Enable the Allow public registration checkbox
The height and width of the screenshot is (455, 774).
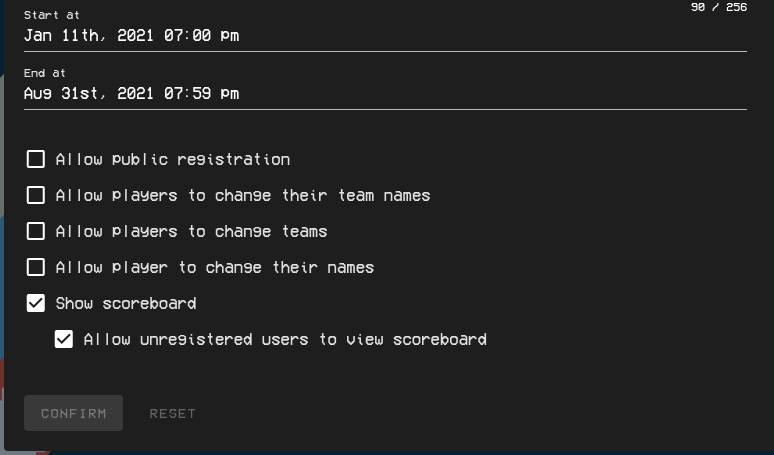pos(36,159)
